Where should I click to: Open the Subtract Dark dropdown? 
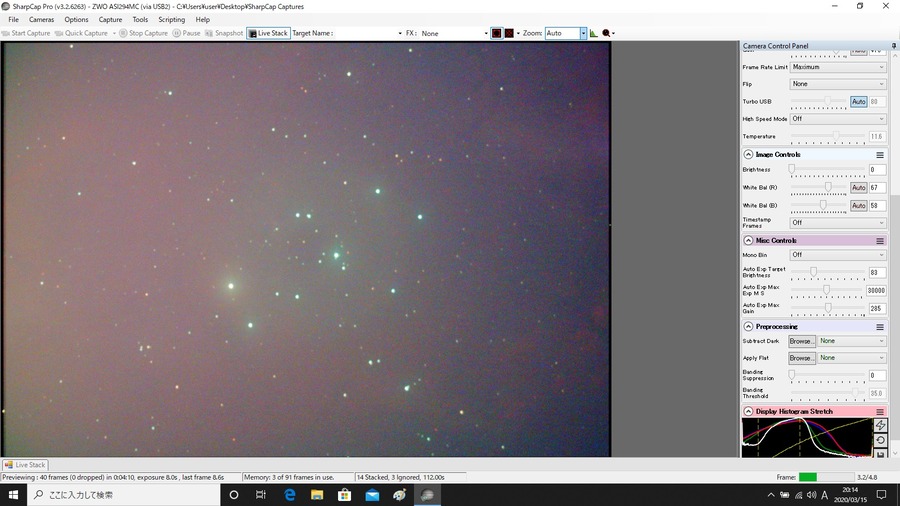tap(852, 341)
